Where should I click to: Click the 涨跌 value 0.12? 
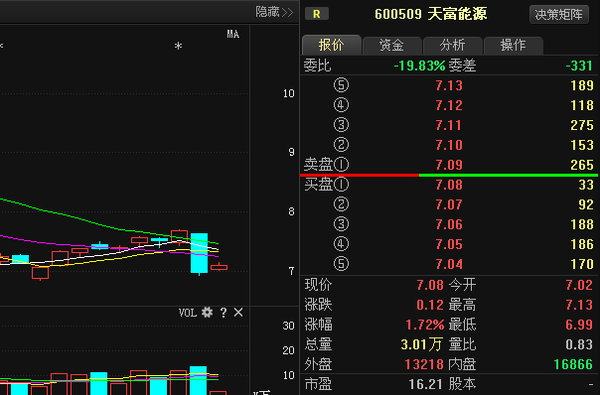point(430,305)
